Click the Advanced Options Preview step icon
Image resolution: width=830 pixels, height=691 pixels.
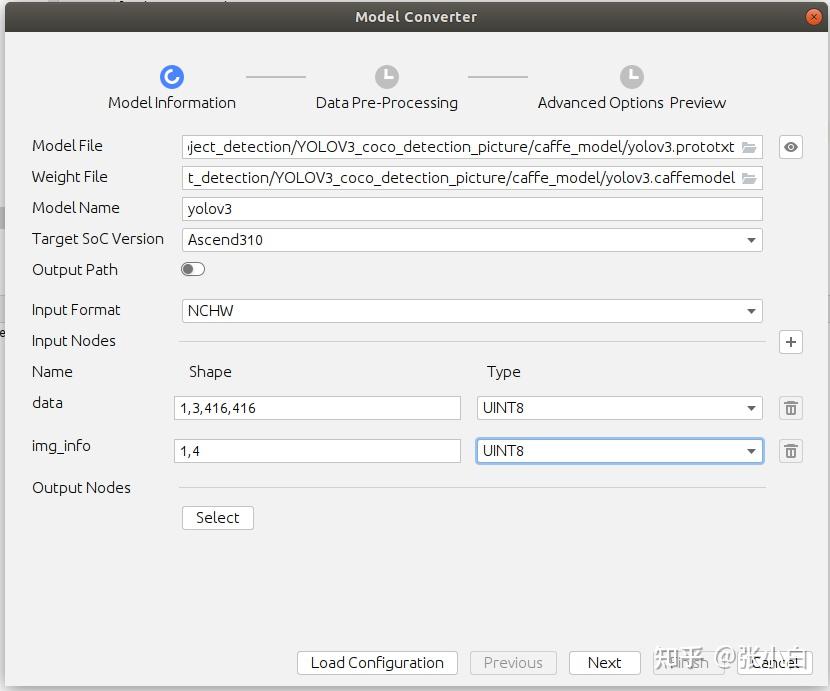(x=632, y=77)
